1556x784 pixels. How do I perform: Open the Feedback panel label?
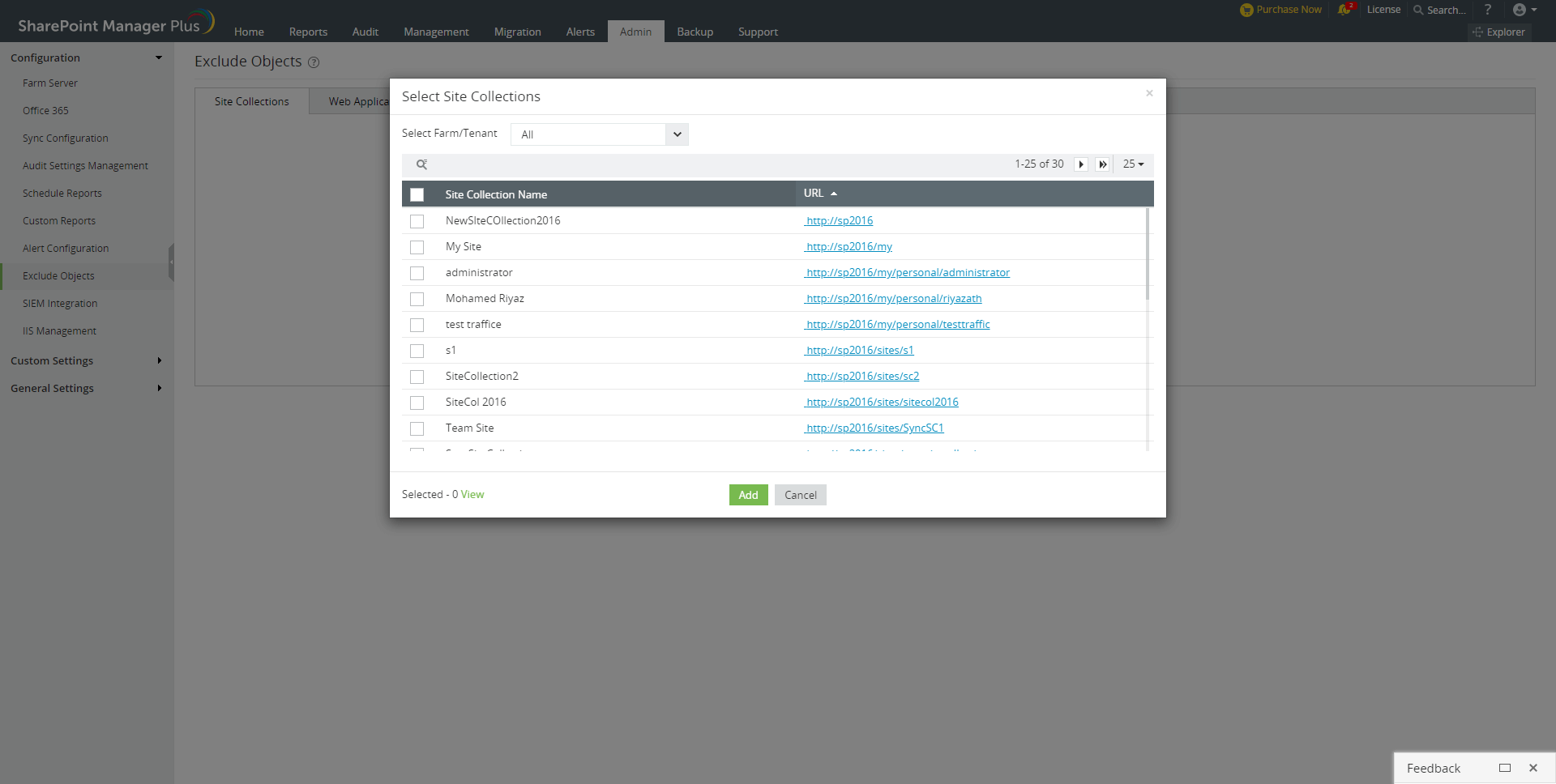click(1434, 768)
